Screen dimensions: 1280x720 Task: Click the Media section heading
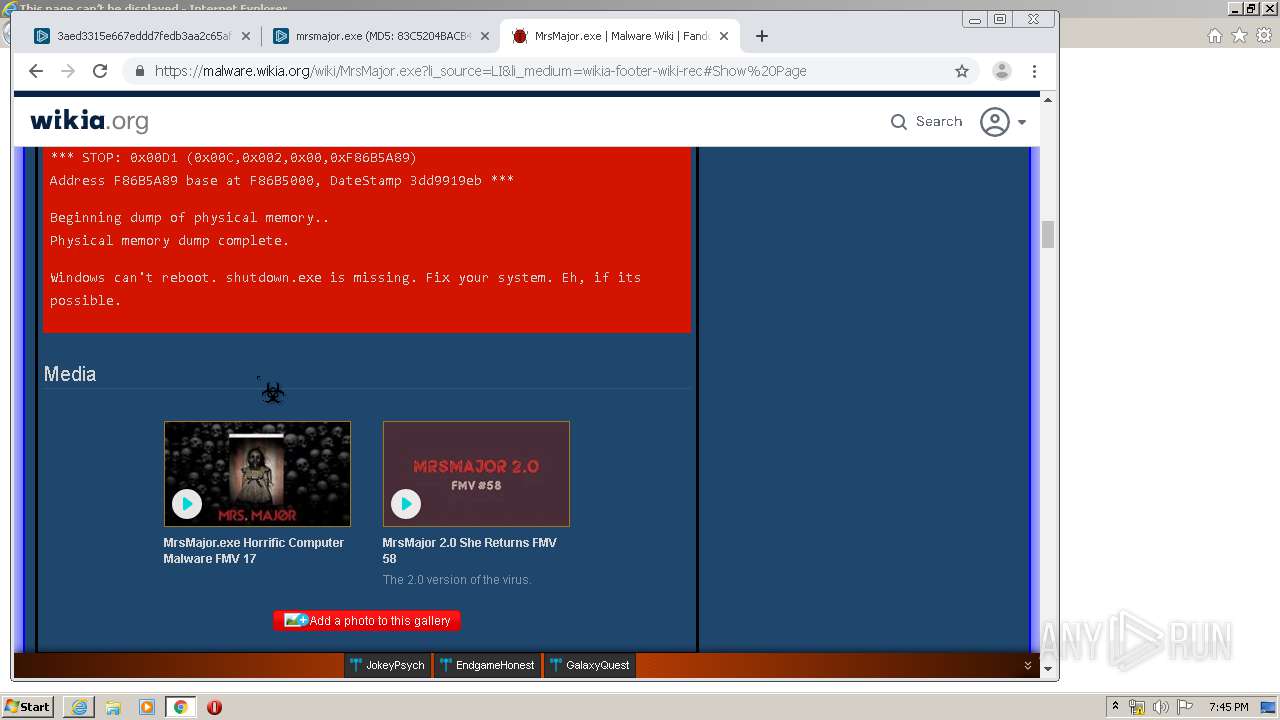point(70,374)
